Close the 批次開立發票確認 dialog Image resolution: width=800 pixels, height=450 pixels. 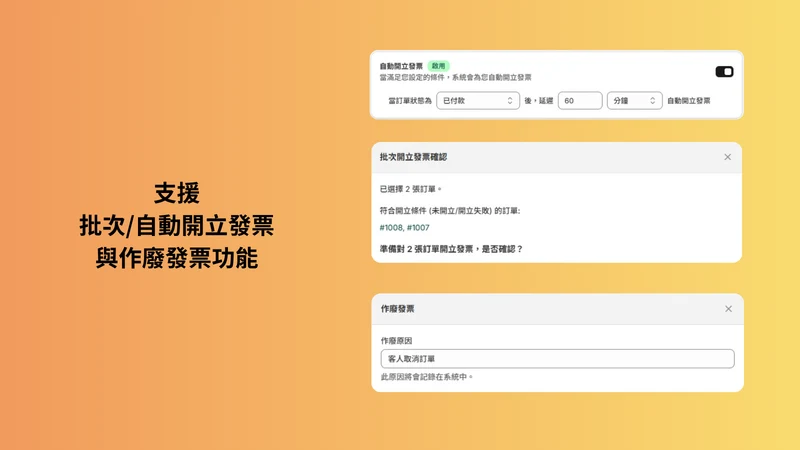[x=728, y=157]
